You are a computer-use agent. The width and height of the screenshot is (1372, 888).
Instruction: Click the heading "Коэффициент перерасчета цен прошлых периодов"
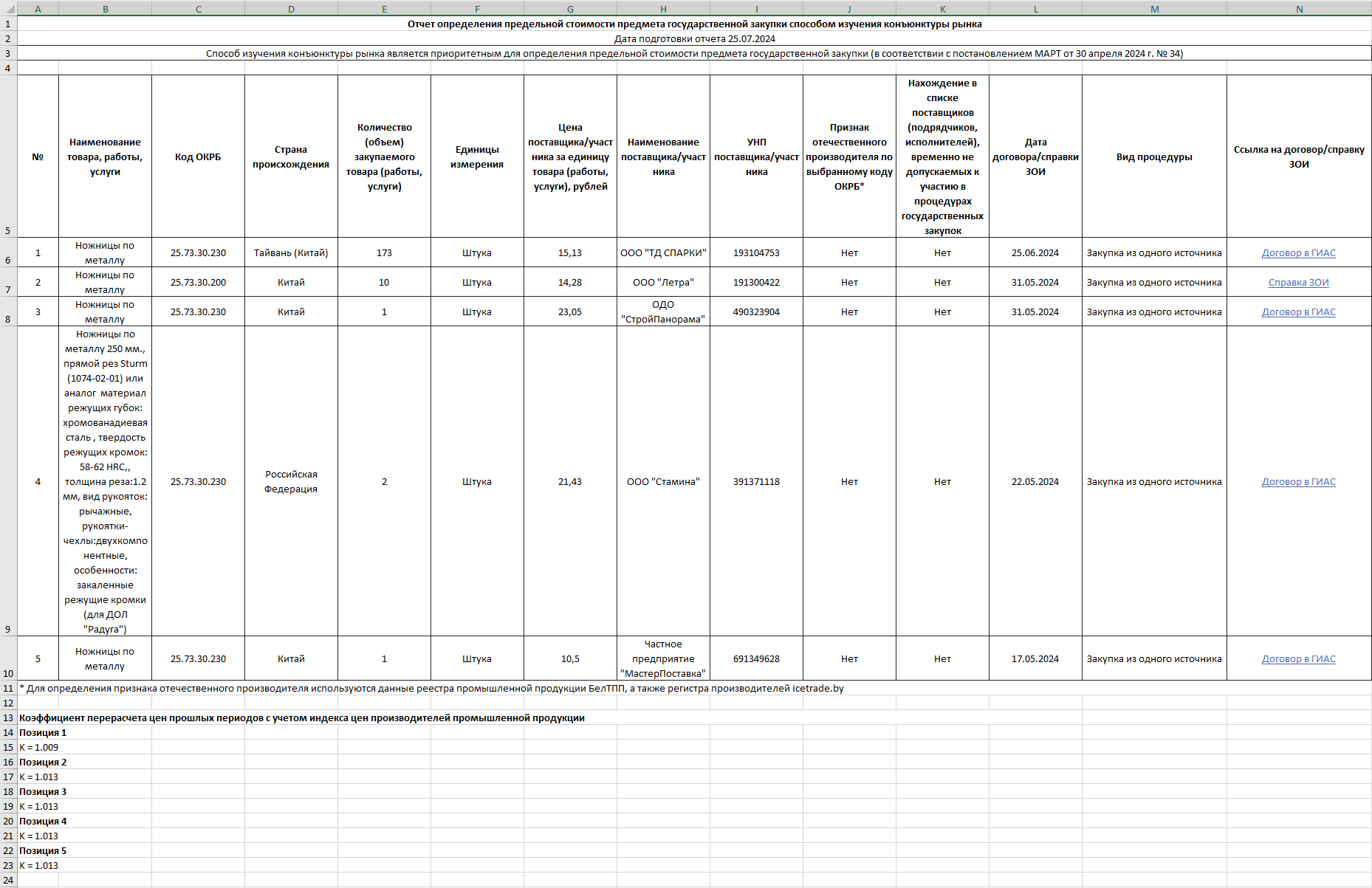point(302,717)
